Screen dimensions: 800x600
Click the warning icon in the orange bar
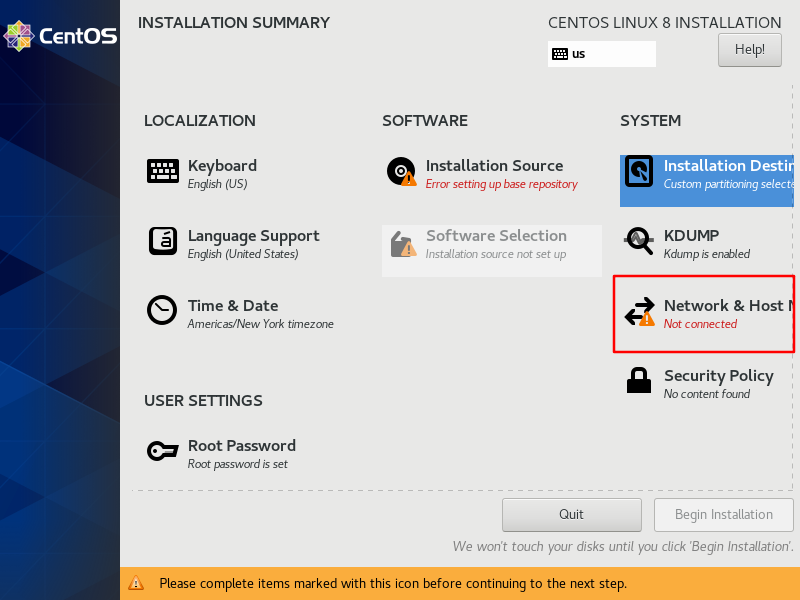pyautogui.click(x=136, y=583)
